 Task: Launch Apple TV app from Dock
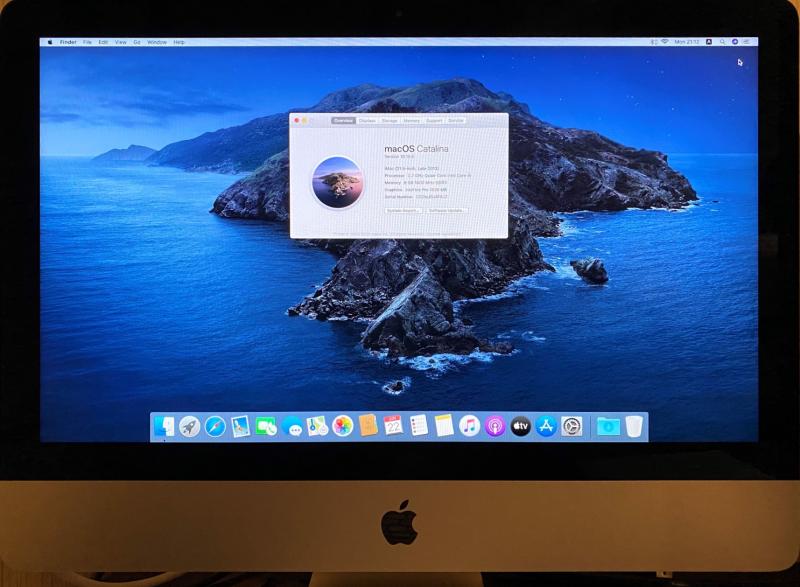520,426
